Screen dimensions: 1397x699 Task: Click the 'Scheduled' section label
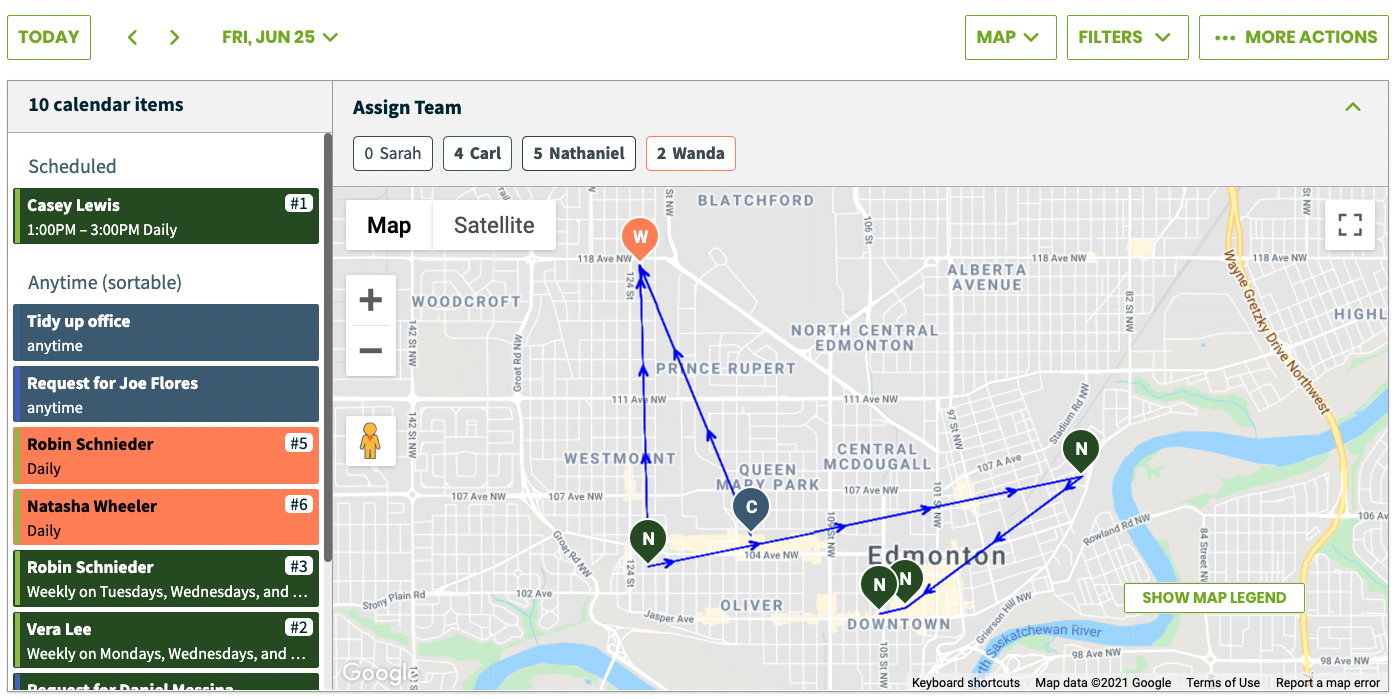(72, 167)
